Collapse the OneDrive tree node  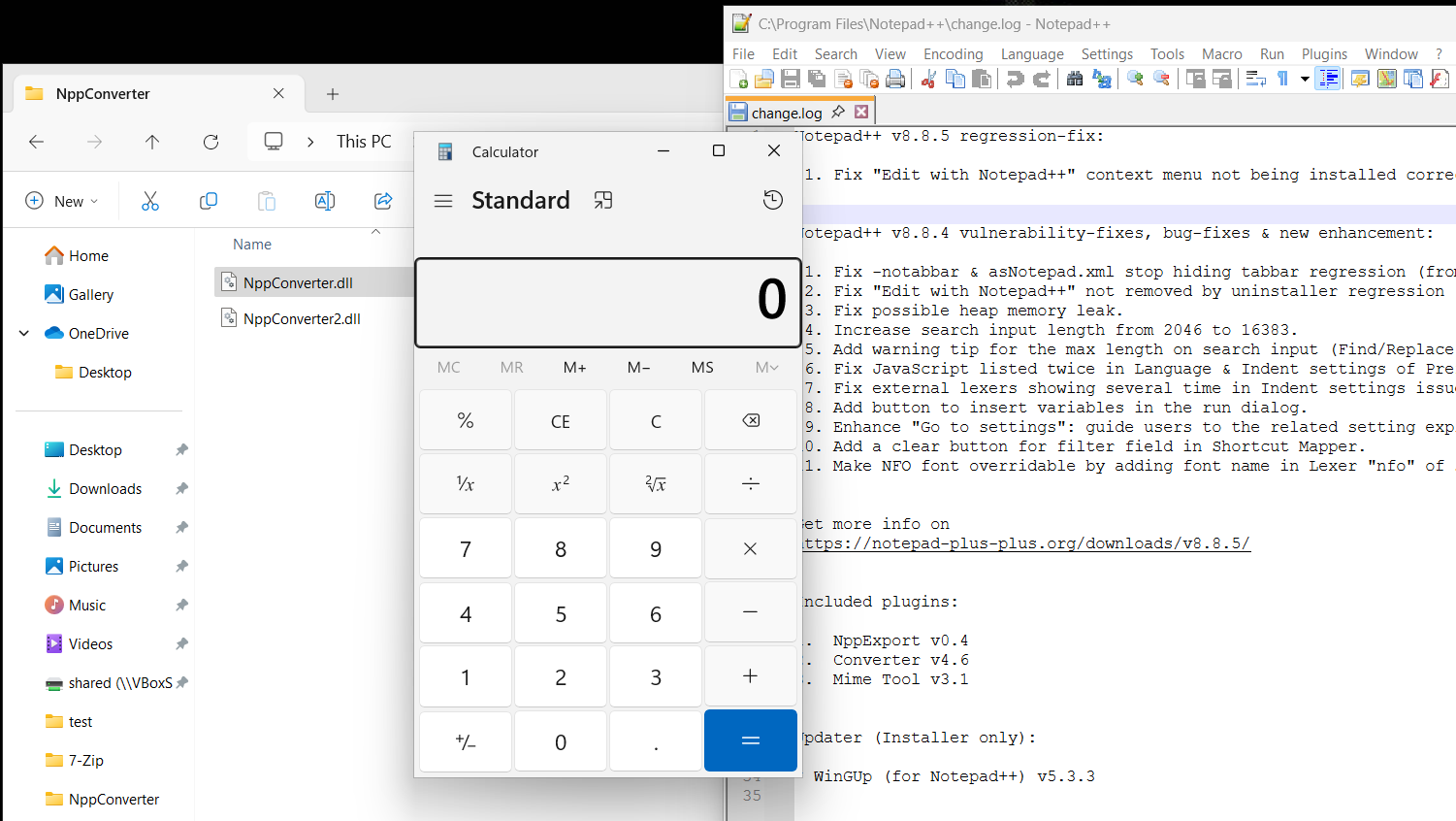(24, 333)
